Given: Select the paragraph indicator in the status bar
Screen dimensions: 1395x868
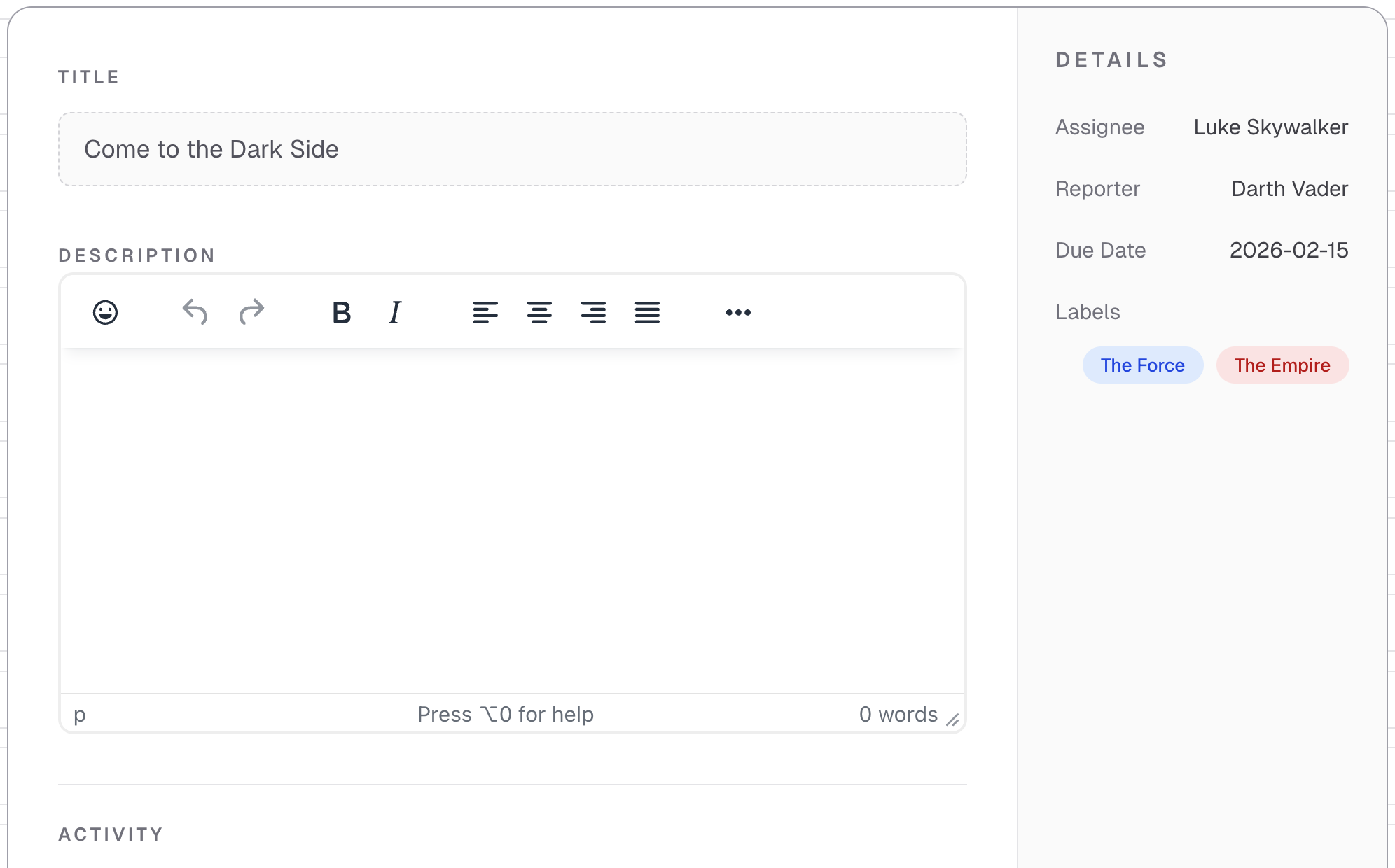Looking at the screenshot, I should [x=79, y=715].
